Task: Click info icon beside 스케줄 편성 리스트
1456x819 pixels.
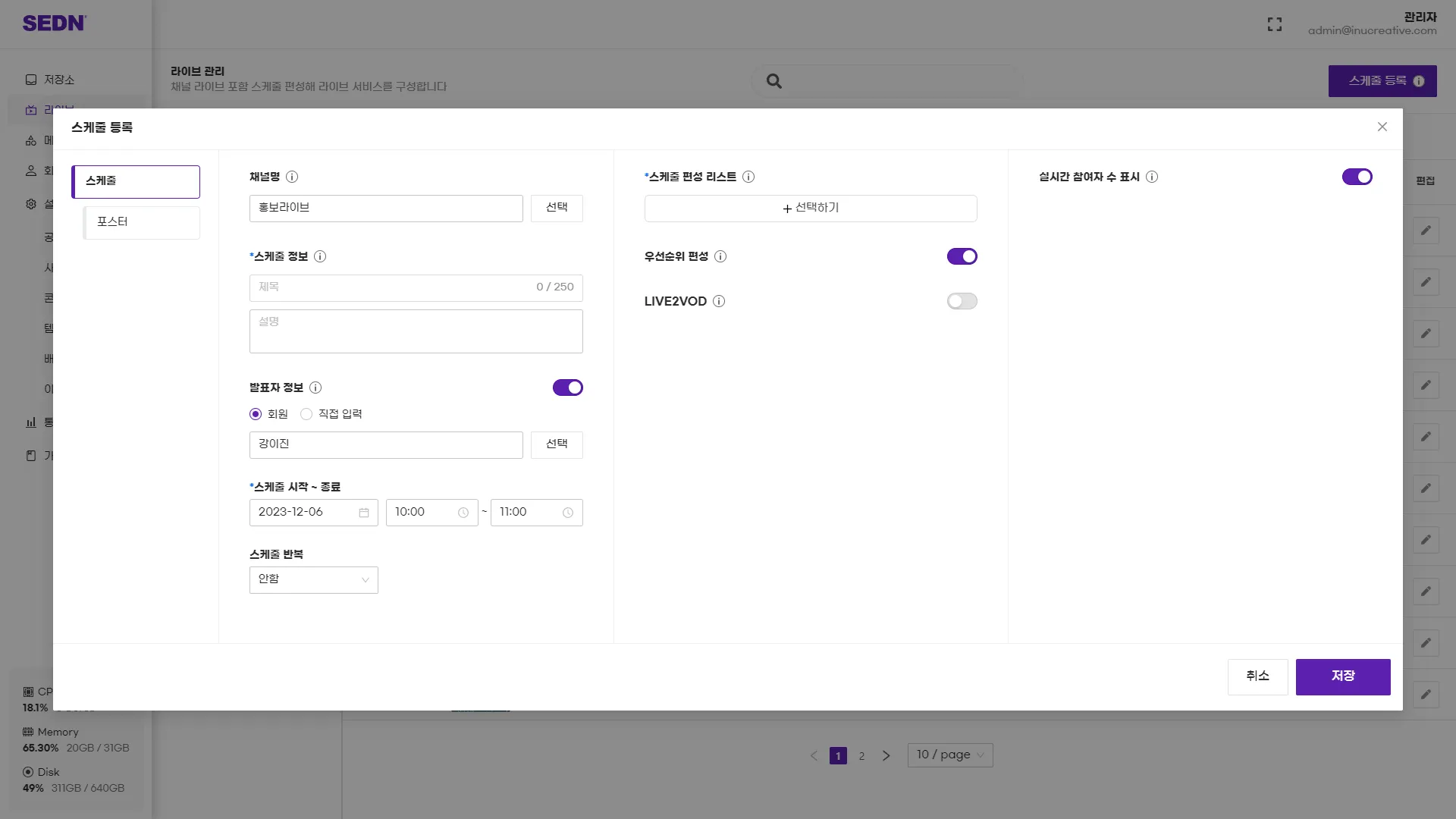Action: click(x=748, y=177)
